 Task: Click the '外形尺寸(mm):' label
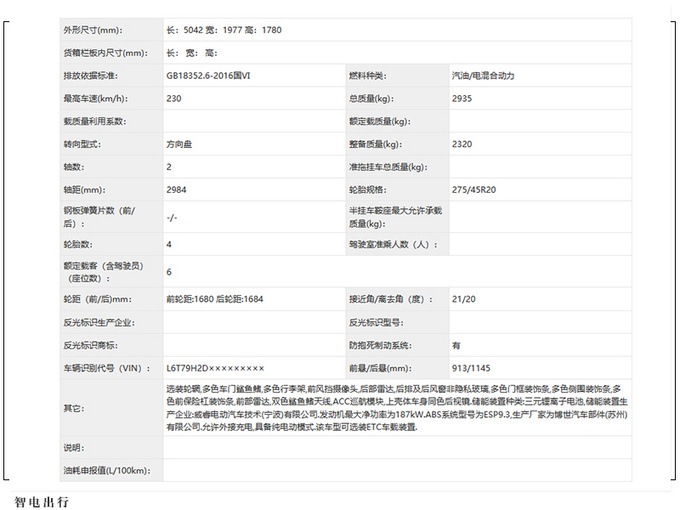(x=93, y=30)
